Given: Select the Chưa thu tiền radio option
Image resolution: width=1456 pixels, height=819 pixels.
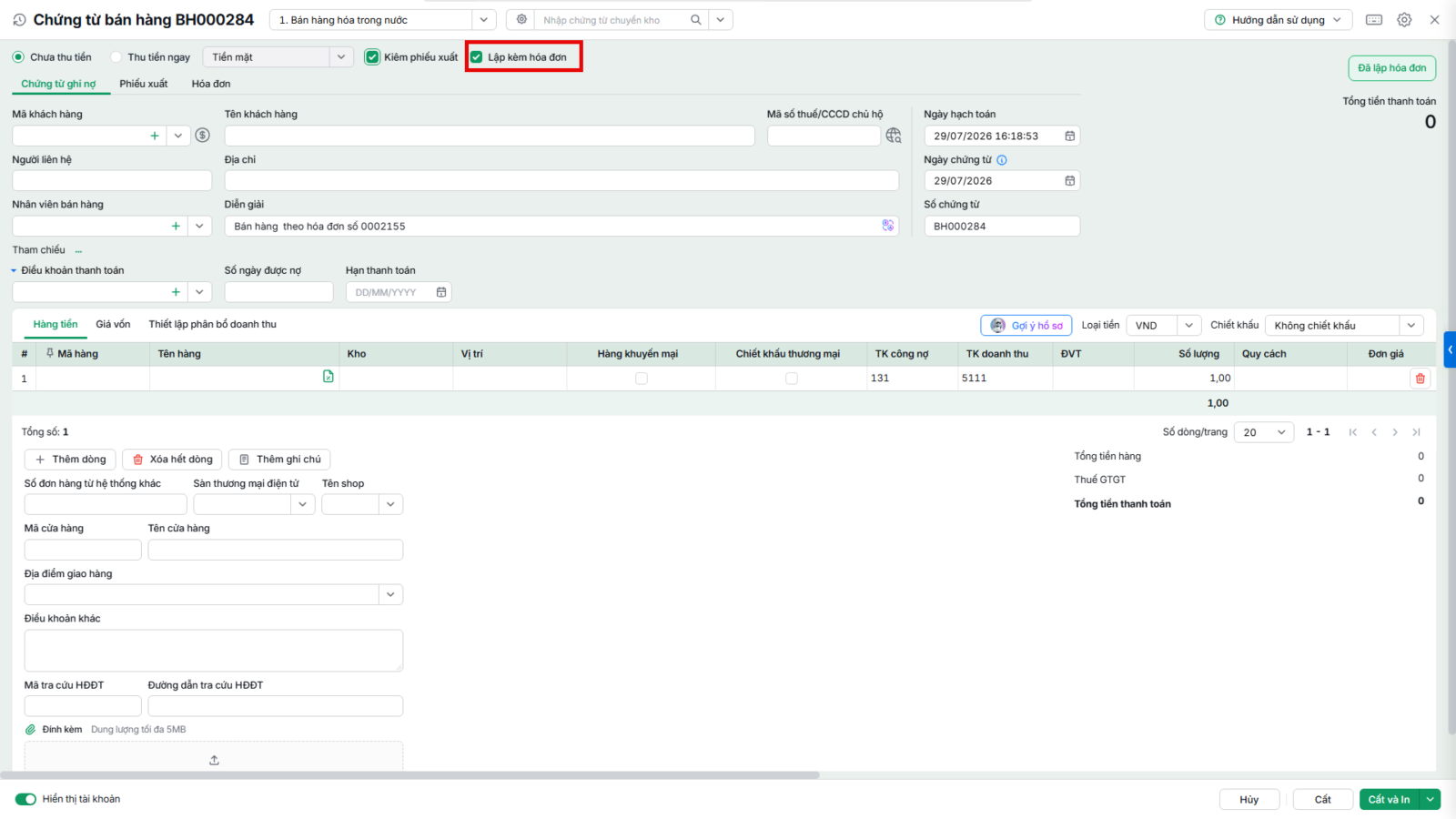Looking at the screenshot, I should pos(18,57).
